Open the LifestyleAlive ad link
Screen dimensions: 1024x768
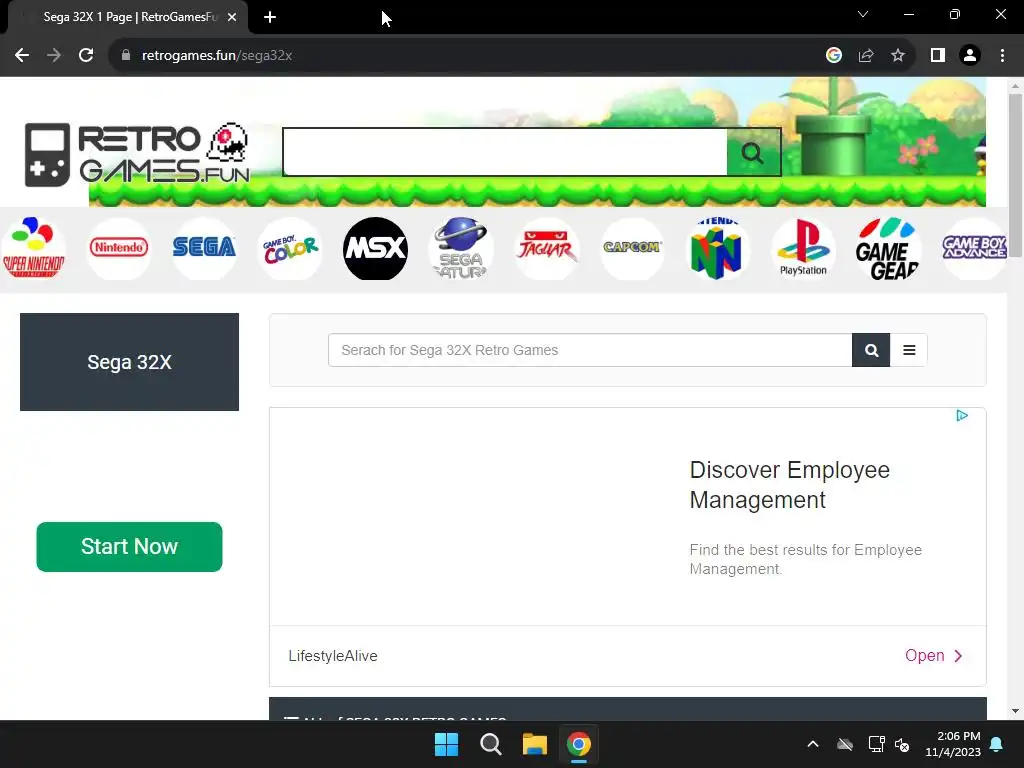(x=934, y=656)
